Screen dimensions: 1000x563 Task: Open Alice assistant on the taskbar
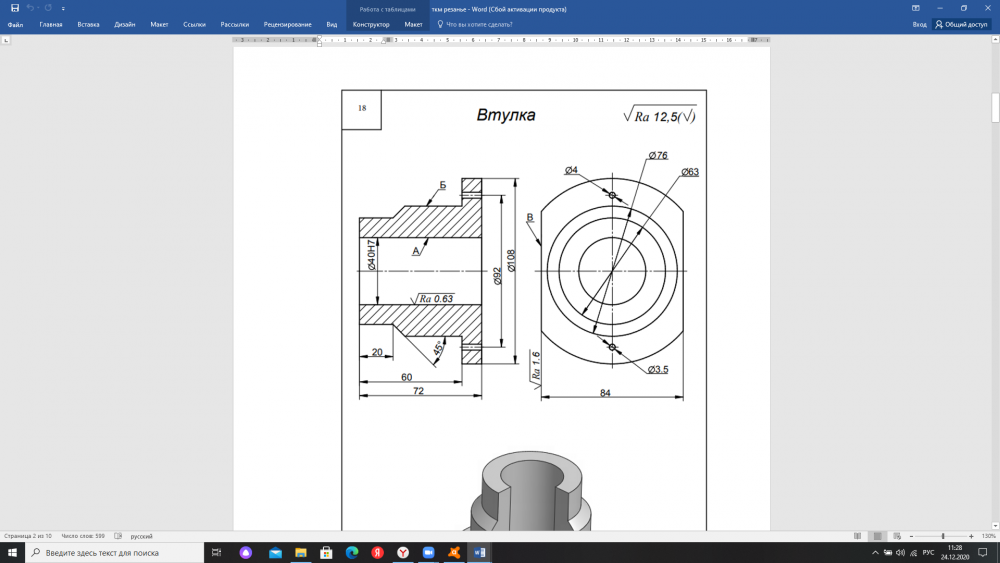pos(246,553)
